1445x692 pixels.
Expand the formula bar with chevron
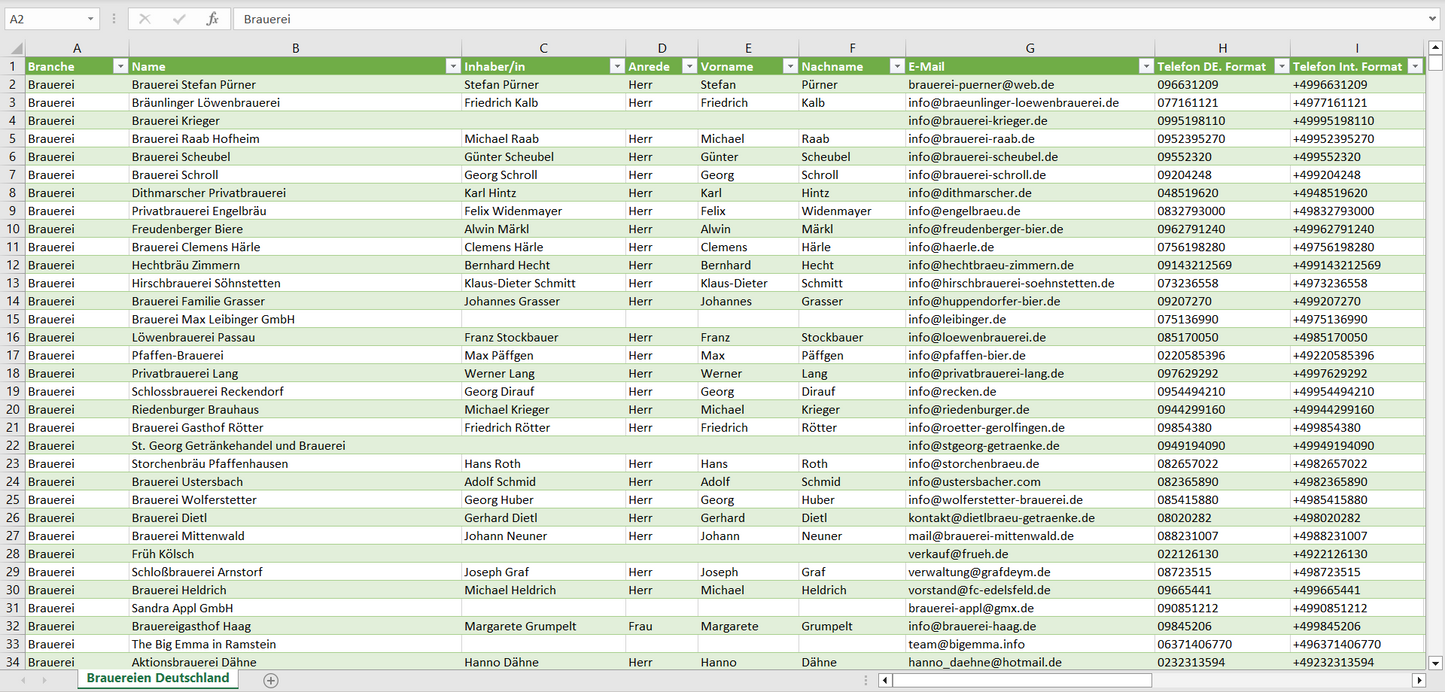[x=1434, y=19]
